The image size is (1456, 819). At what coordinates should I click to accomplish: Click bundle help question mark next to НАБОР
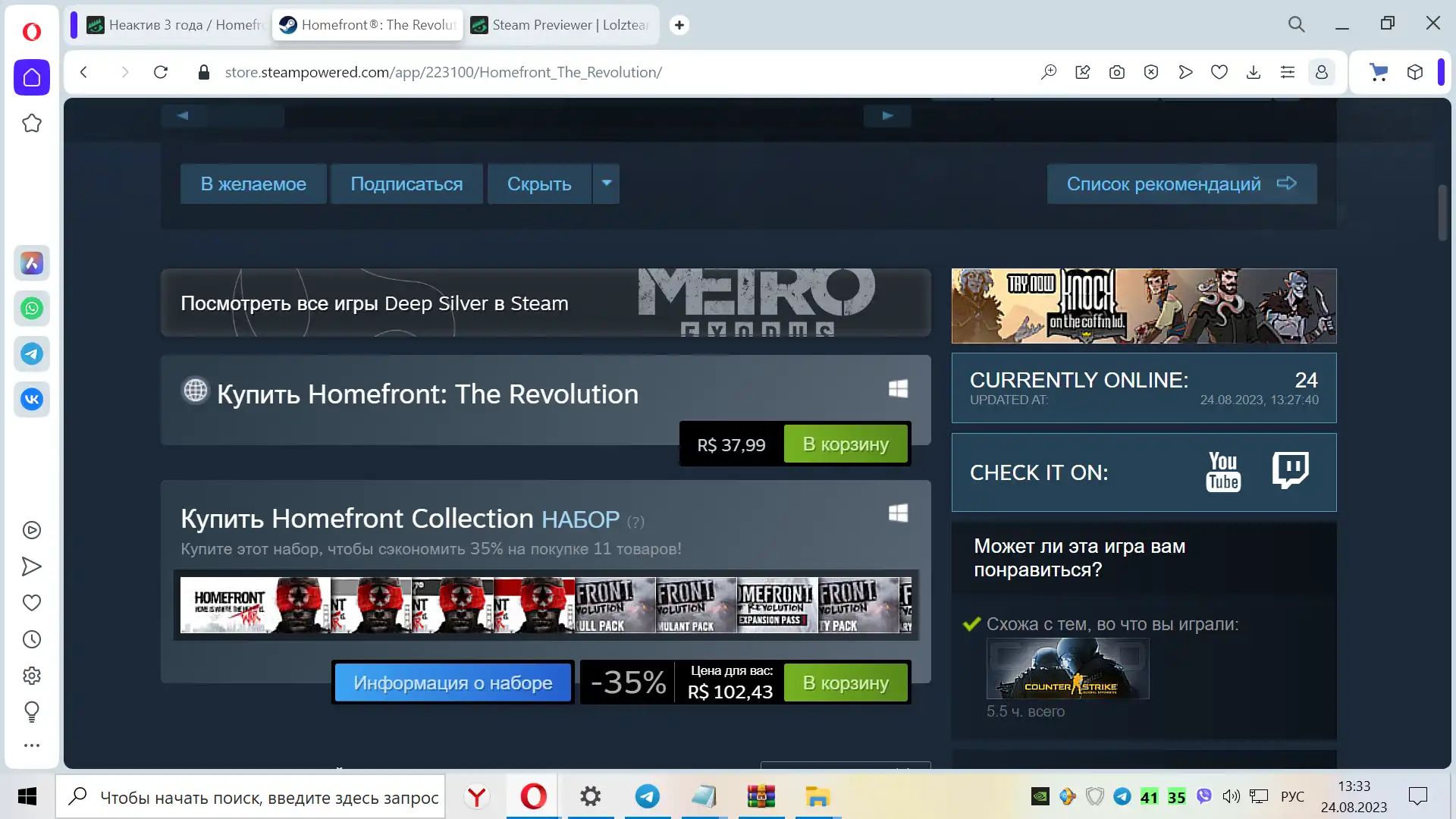[x=635, y=522]
